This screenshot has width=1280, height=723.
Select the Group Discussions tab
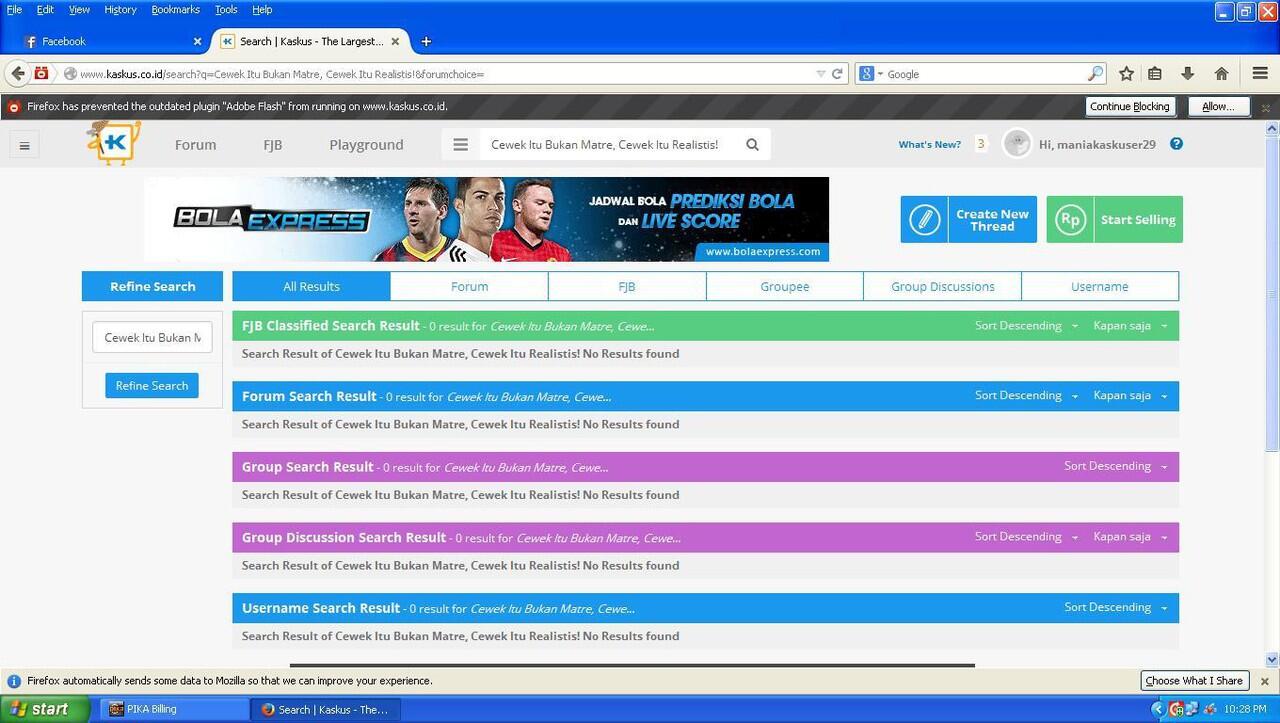(942, 286)
